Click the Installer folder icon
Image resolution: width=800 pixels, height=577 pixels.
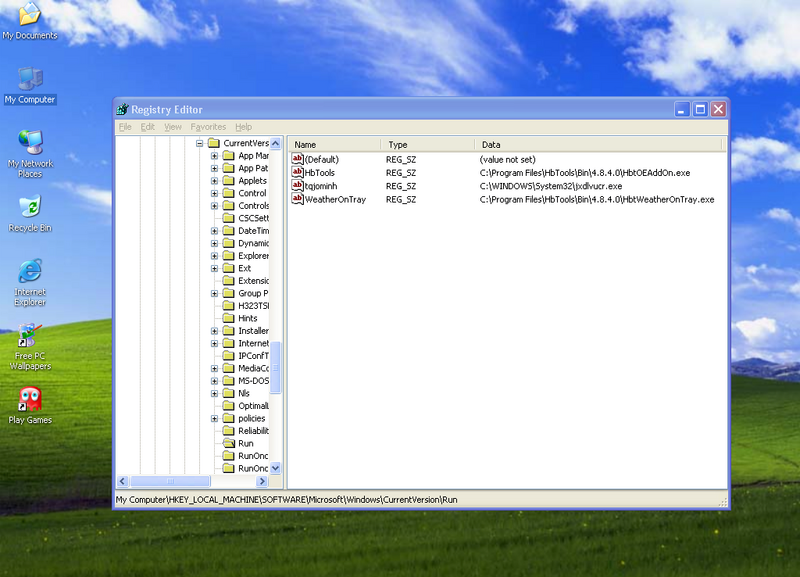pyautogui.click(x=229, y=331)
